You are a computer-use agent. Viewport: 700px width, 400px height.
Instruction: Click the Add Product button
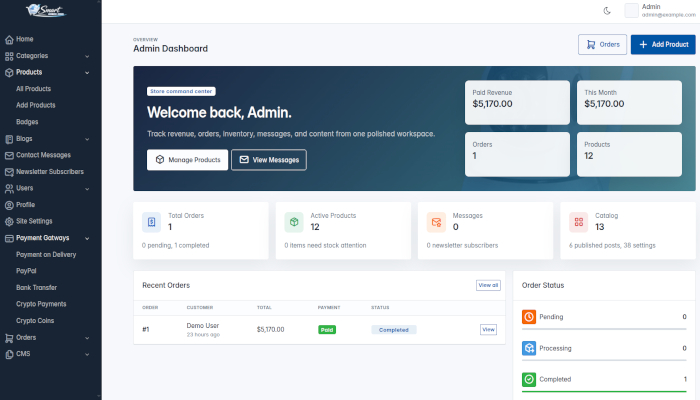point(663,45)
